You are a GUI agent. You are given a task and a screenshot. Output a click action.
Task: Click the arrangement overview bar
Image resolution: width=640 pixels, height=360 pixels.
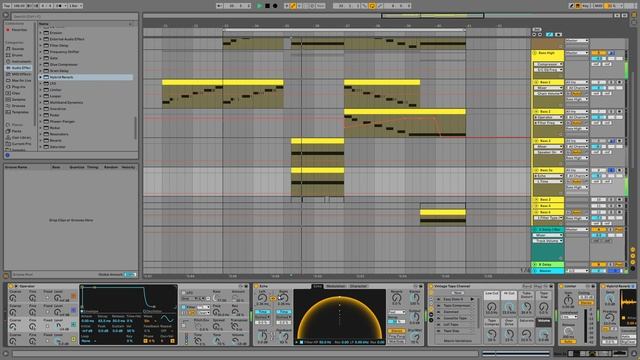click(378, 16)
